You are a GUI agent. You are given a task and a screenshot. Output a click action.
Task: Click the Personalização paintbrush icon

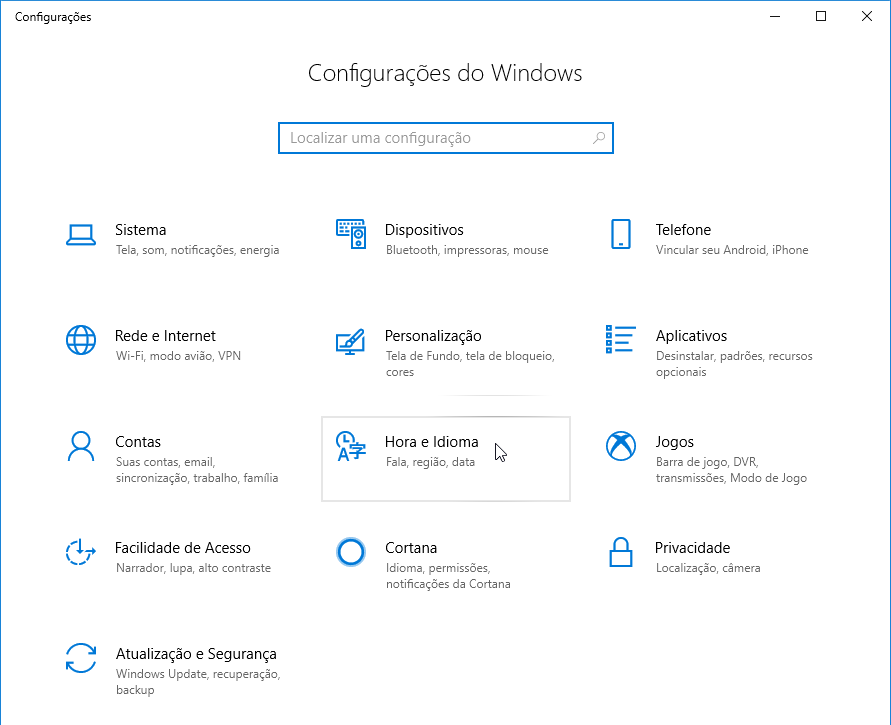(350, 341)
